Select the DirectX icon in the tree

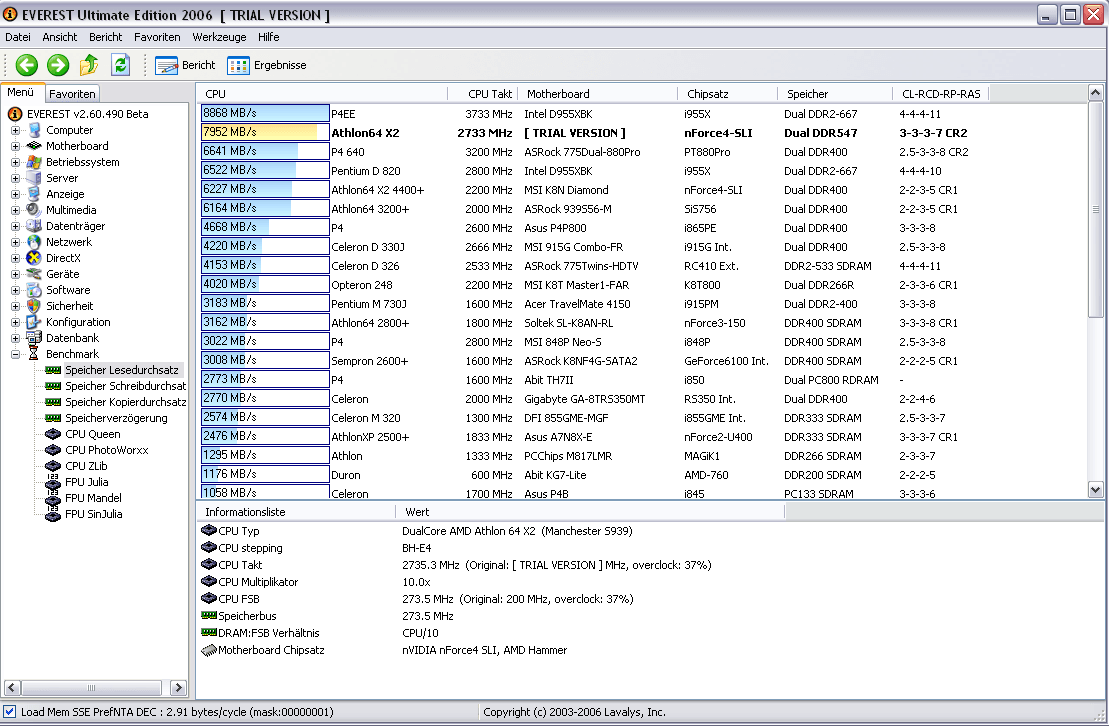click(34, 258)
